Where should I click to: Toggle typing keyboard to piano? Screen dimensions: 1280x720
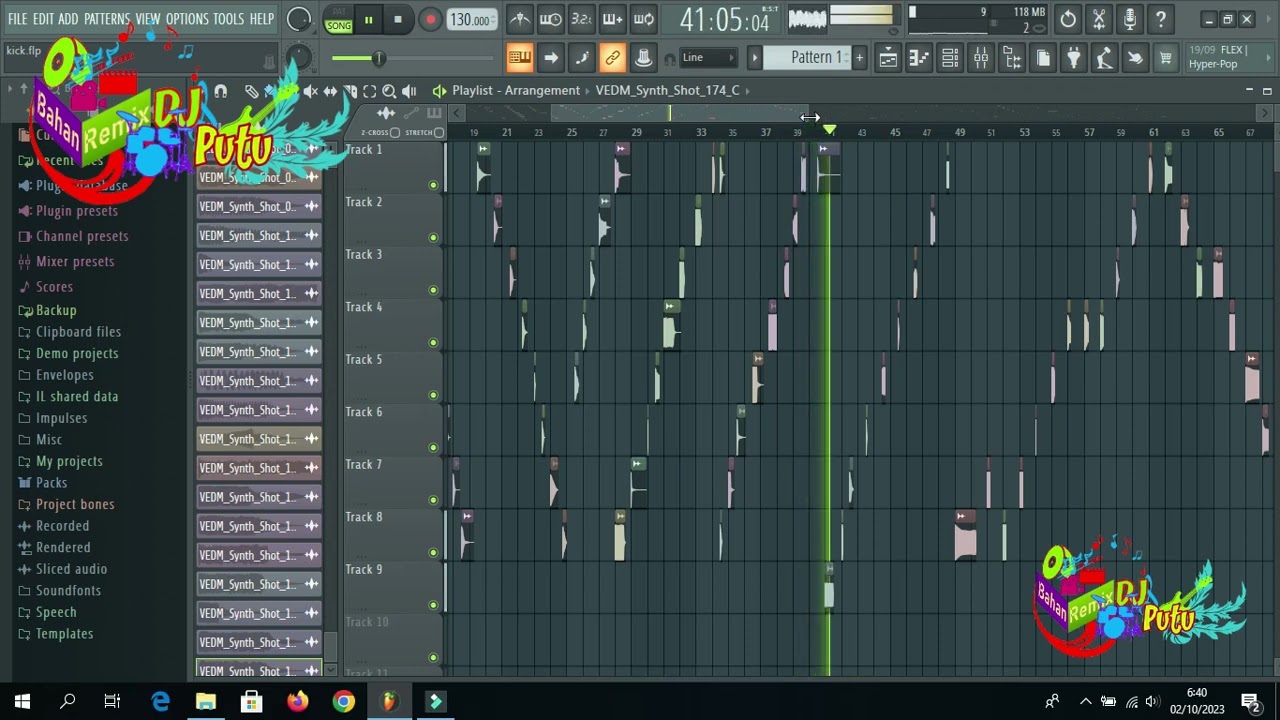tap(519, 58)
